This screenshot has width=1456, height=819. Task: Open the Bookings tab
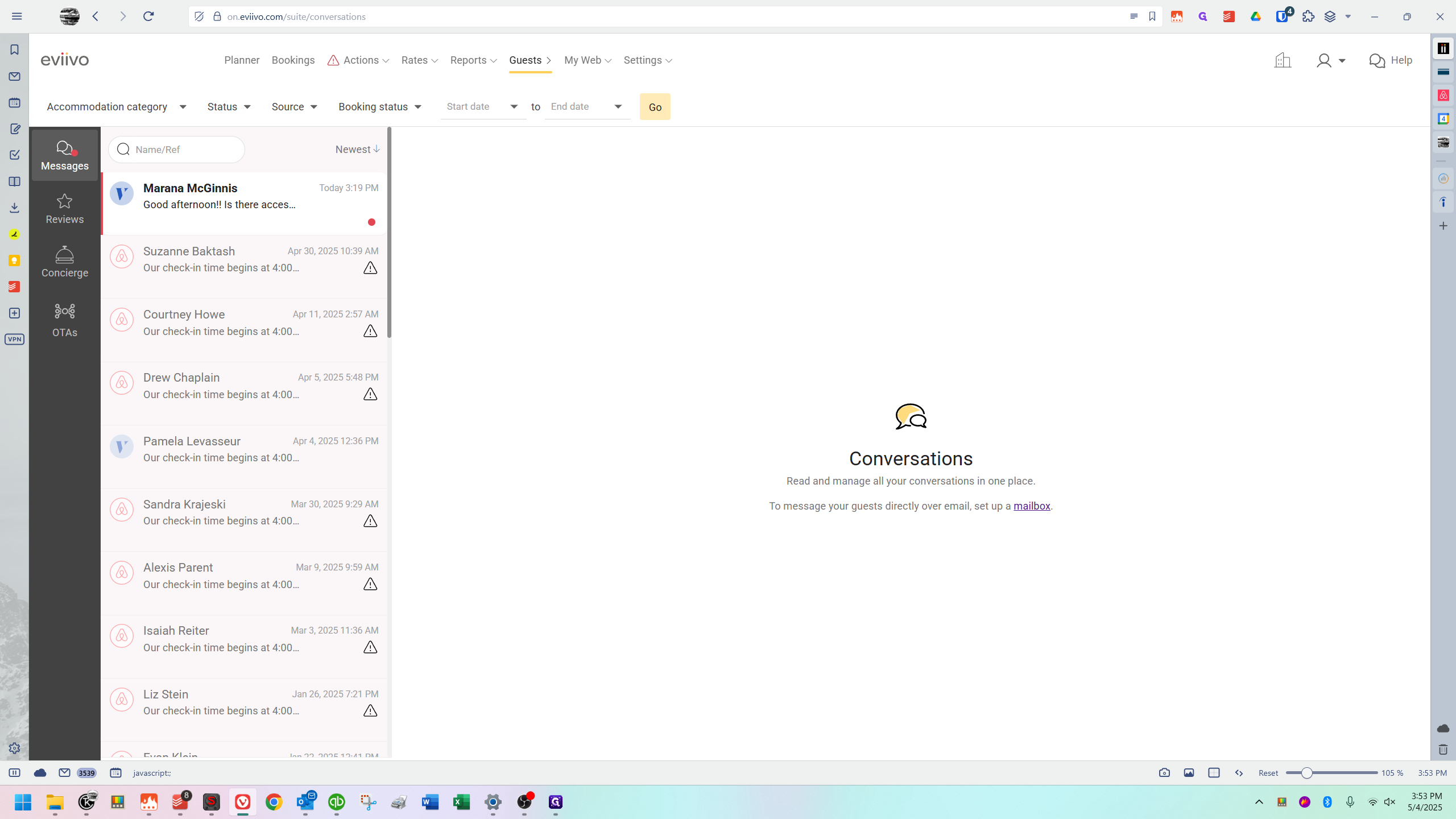pos(293,60)
